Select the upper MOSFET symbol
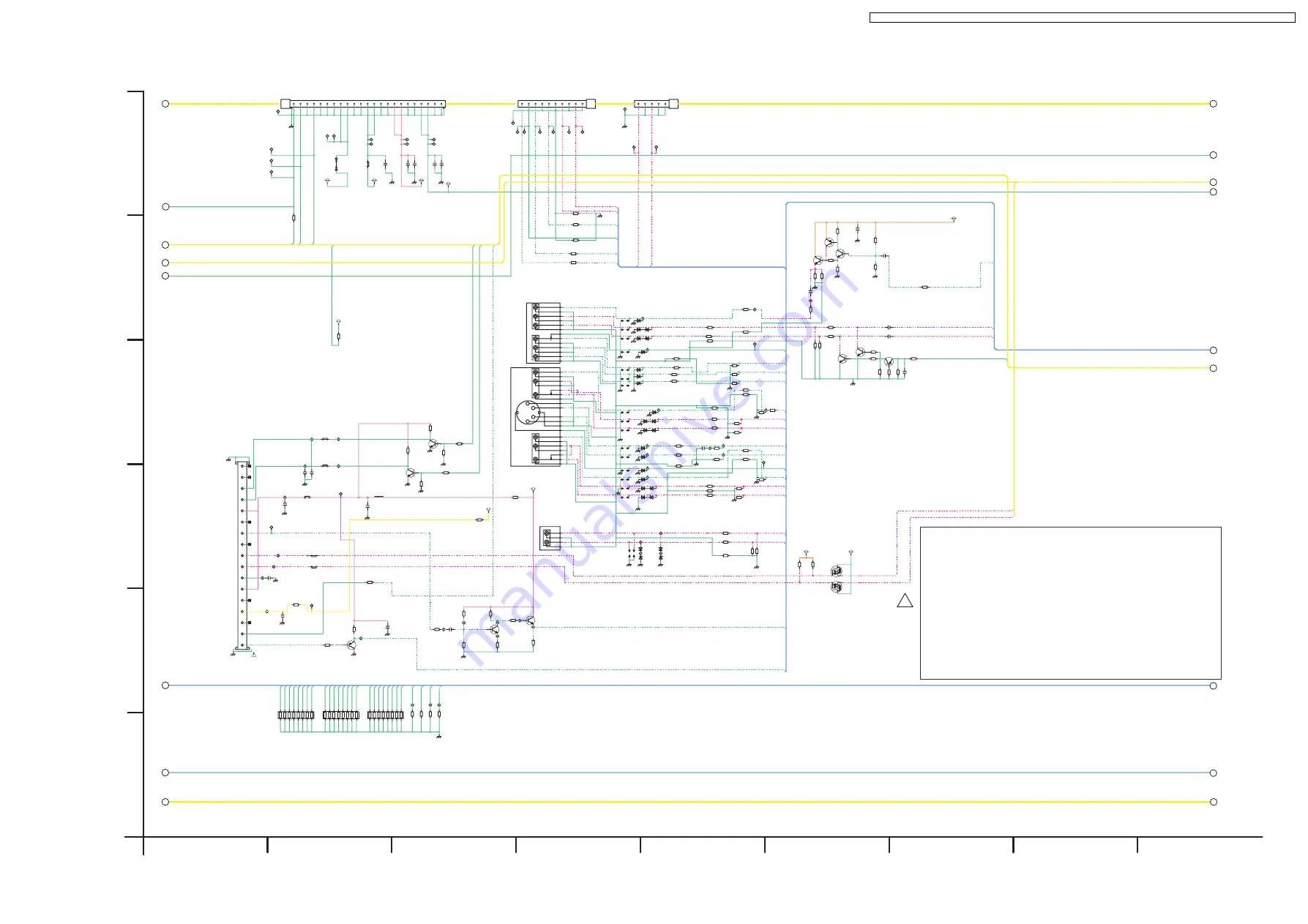 tap(837, 571)
